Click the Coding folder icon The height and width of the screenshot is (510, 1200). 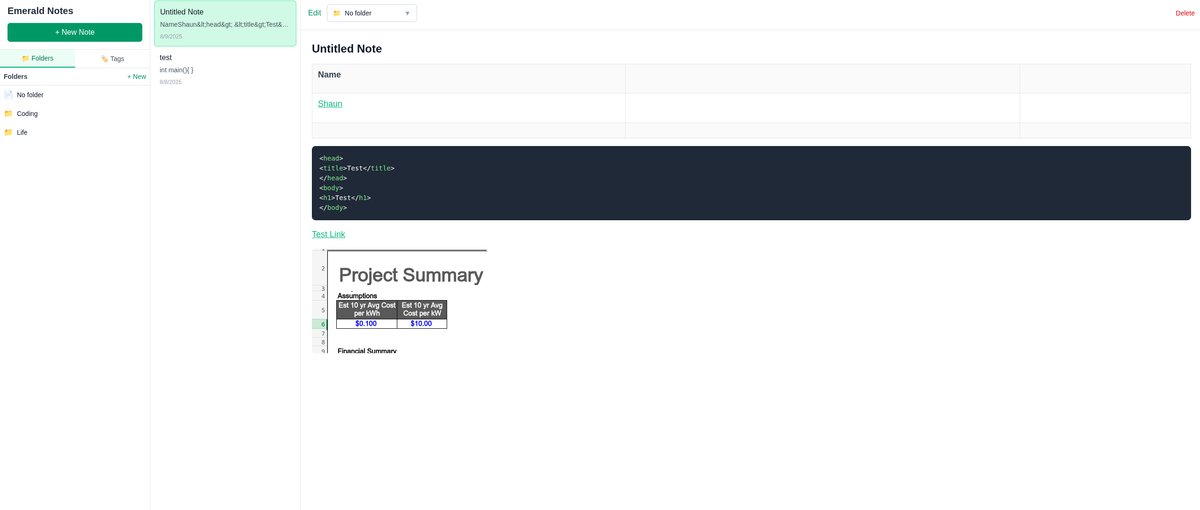pyautogui.click(x=8, y=113)
